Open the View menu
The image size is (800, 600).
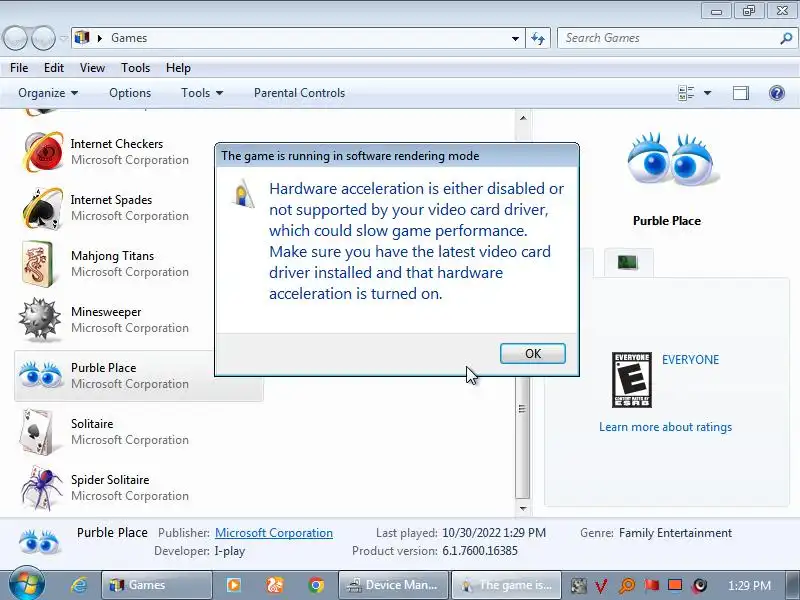[92, 68]
